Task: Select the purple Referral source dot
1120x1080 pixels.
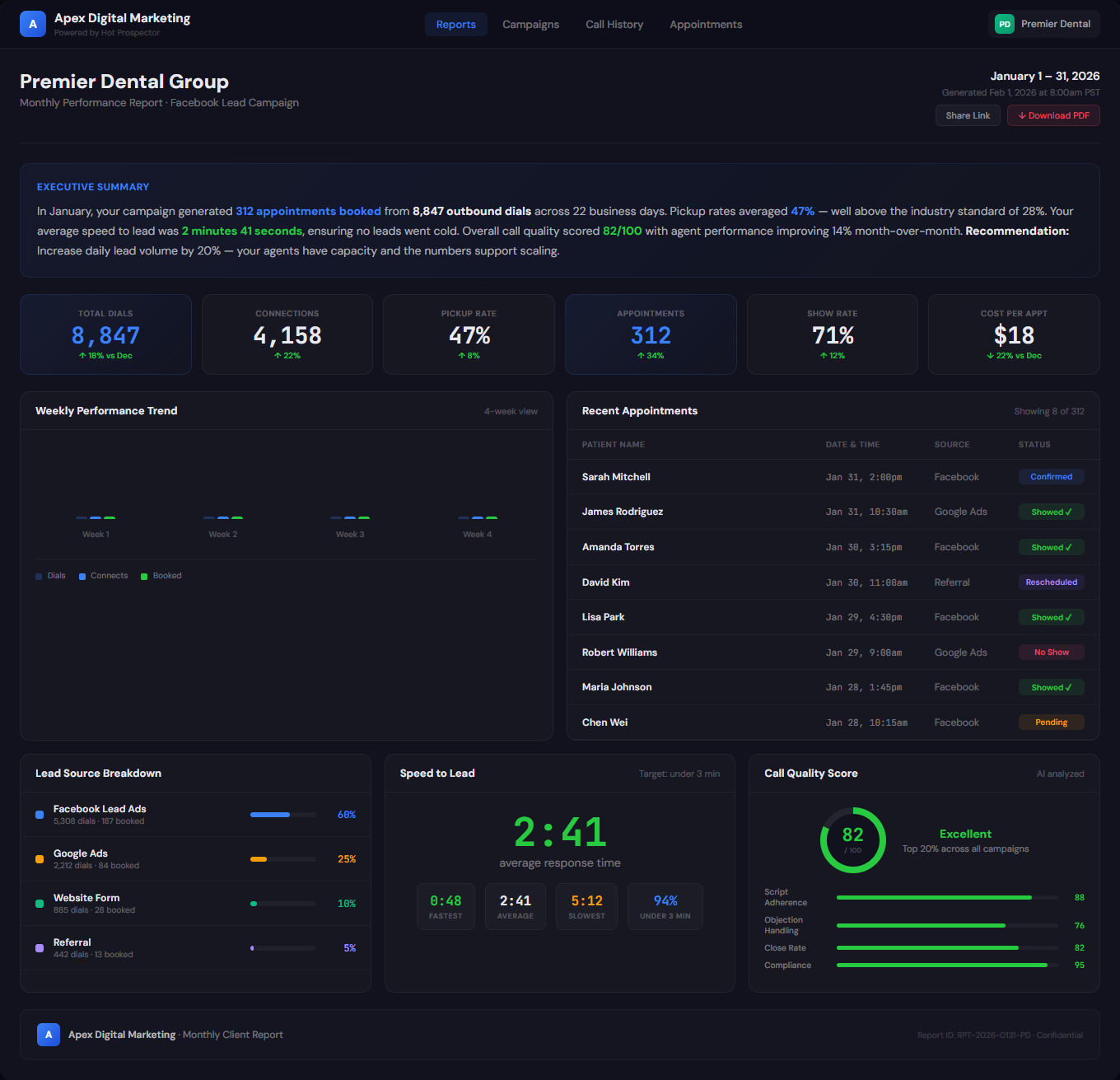Action: pos(39,947)
